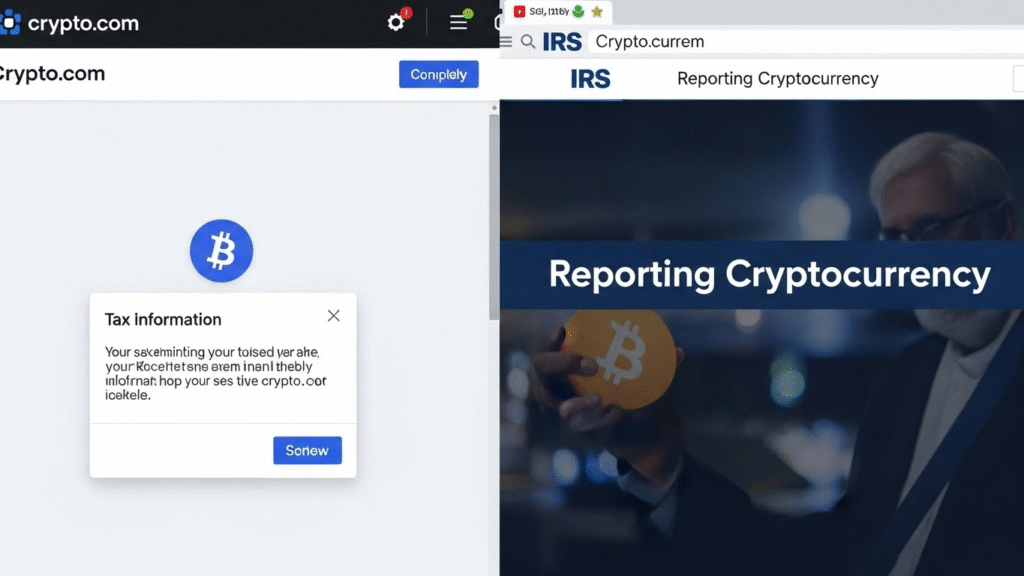Click the Reporting Cryptocurrency banner headline
The width and height of the screenshot is (1024, 576).
(766, 273)
